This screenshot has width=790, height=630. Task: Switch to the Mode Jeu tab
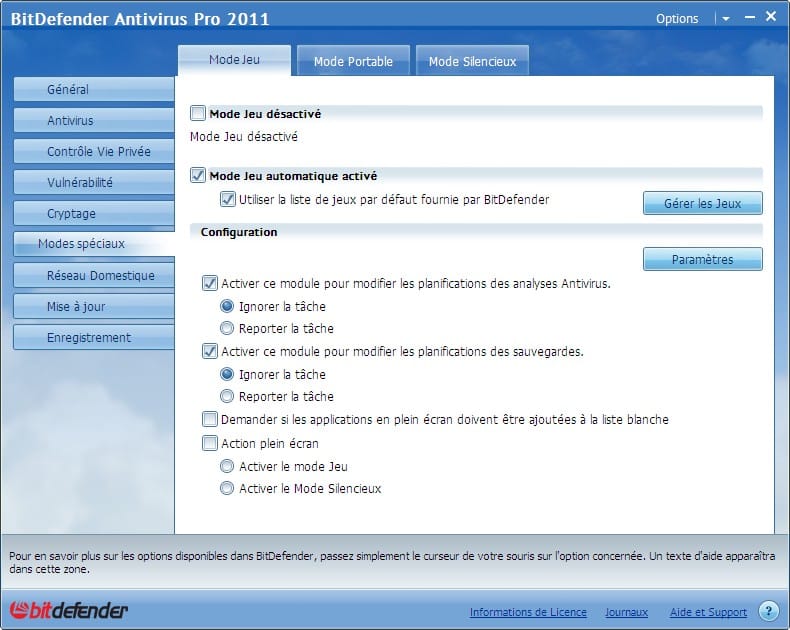pyautogui.click(x=234, y=60)
